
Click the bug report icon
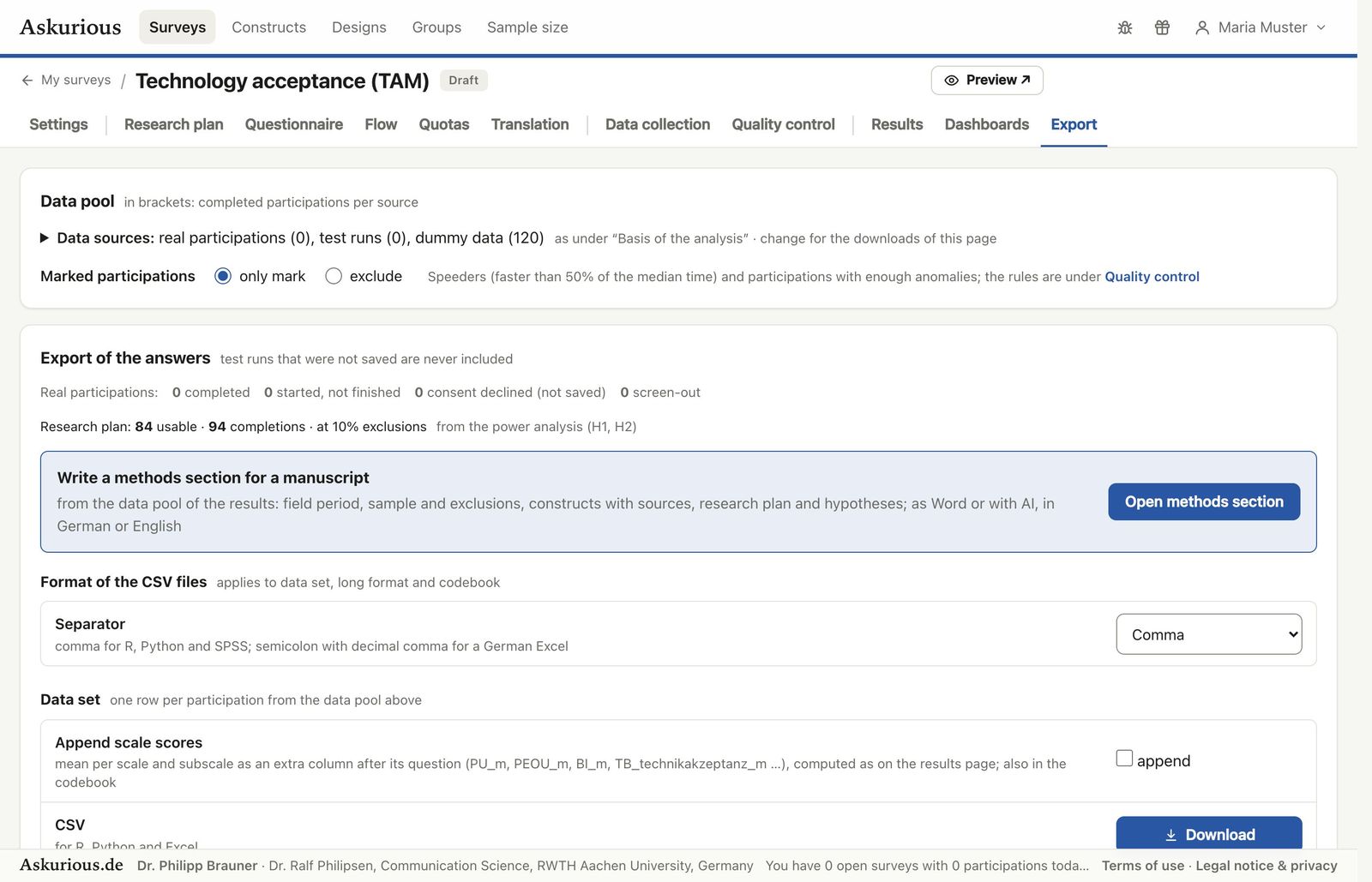point(1125,27)
